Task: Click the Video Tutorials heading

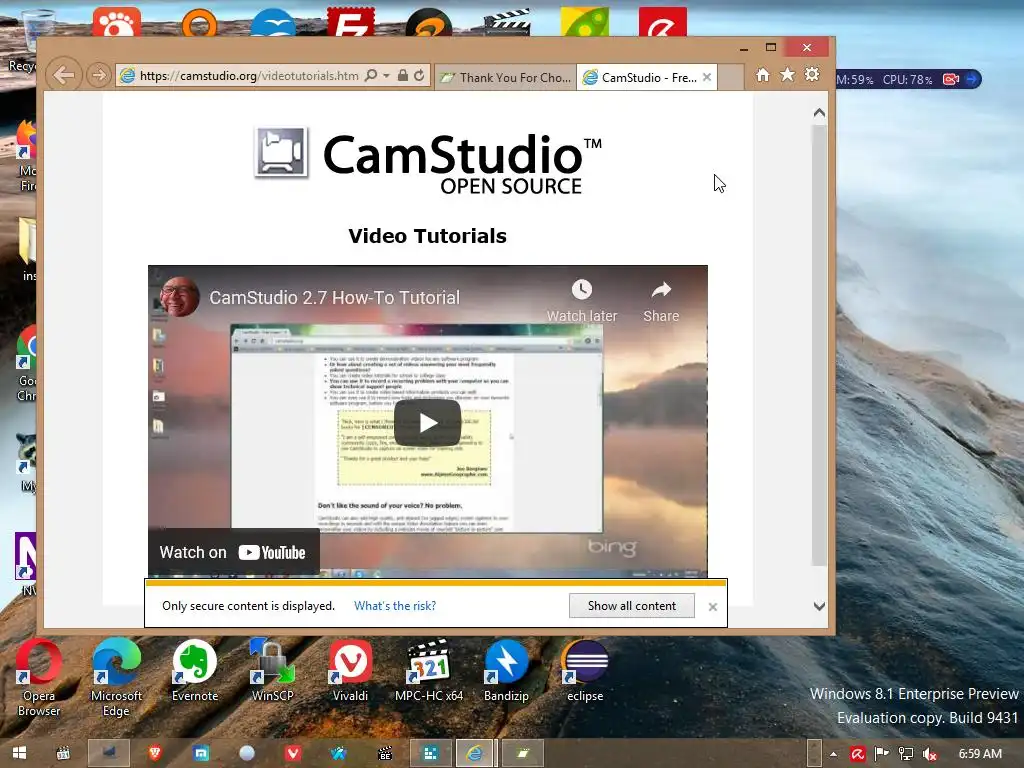Action: click(x=427, y=236)
